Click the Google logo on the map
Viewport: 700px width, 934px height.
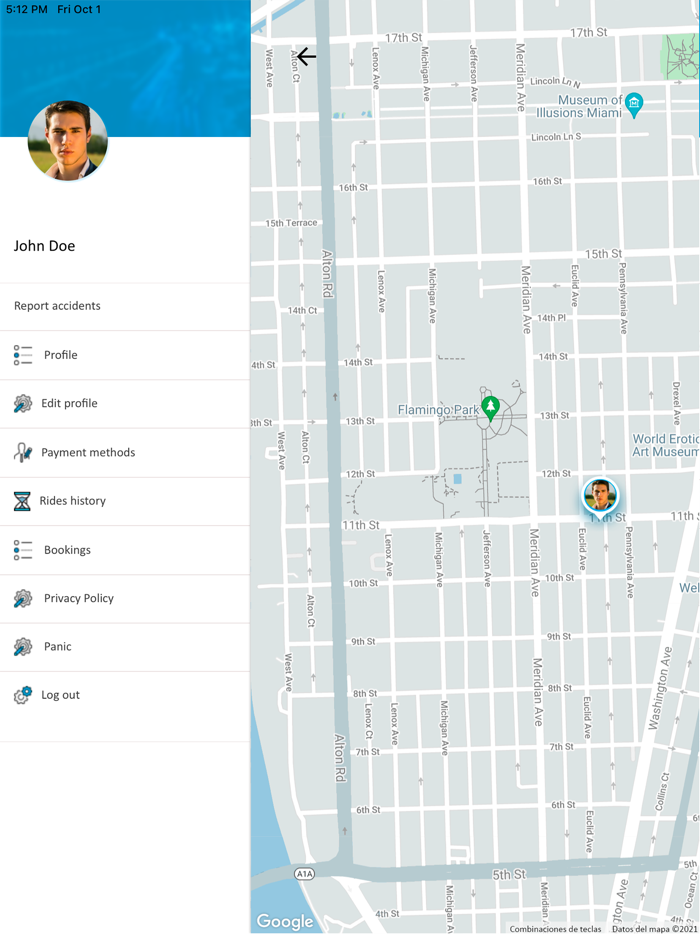pos(285,921)
